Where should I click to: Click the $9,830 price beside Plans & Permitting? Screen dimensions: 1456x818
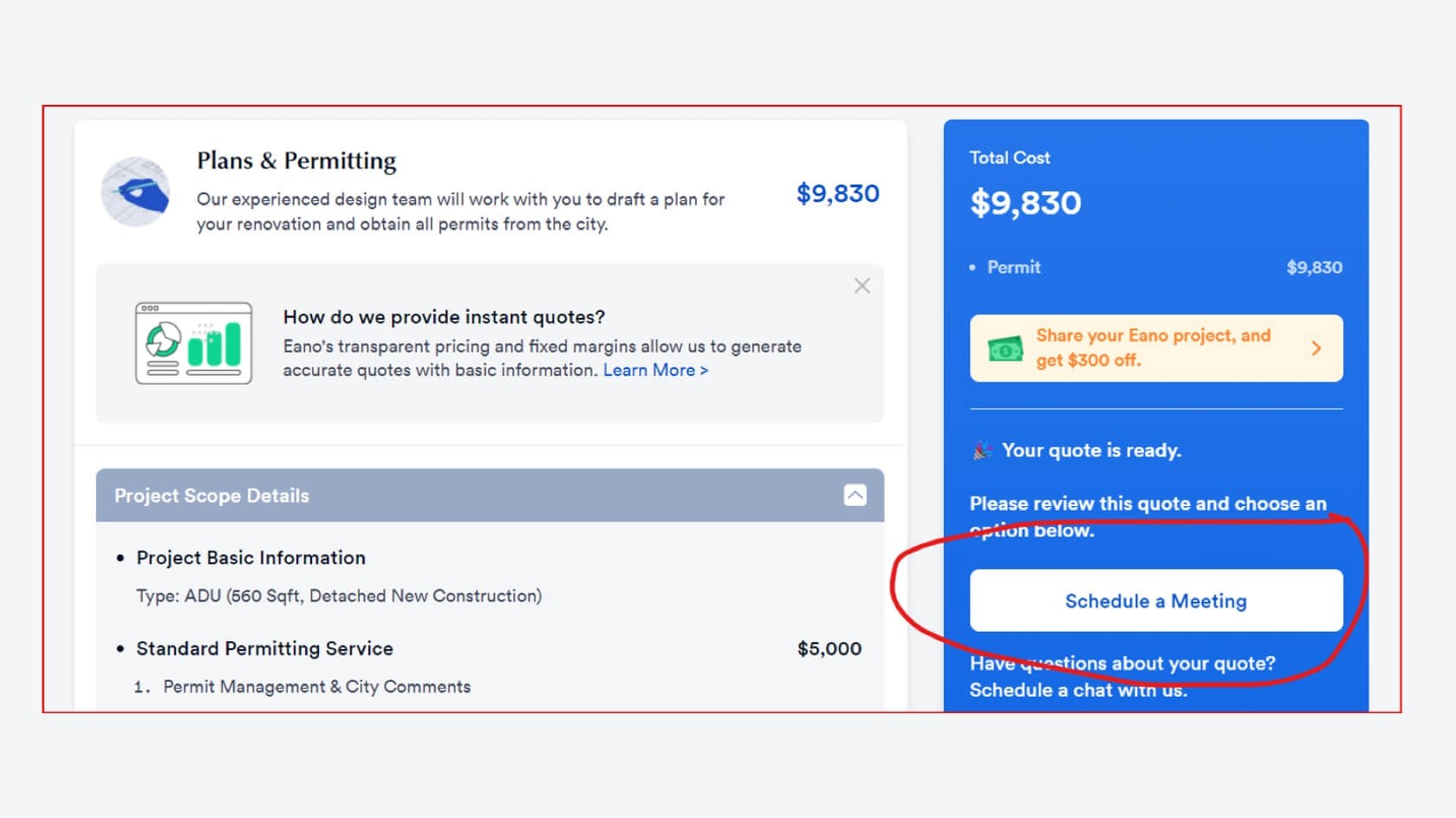tap(837, 193)
